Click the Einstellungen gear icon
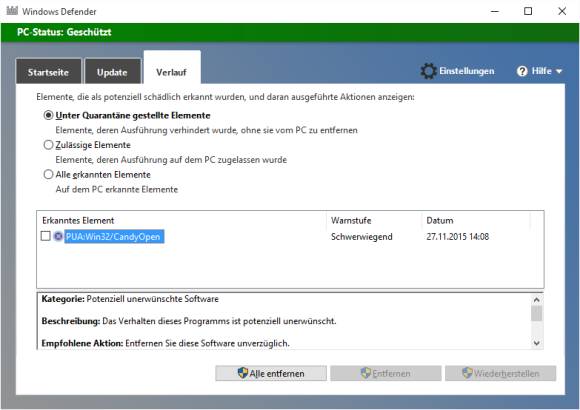Image resolution: width=580 pixels, height=410 pixels. coord(428,71)
